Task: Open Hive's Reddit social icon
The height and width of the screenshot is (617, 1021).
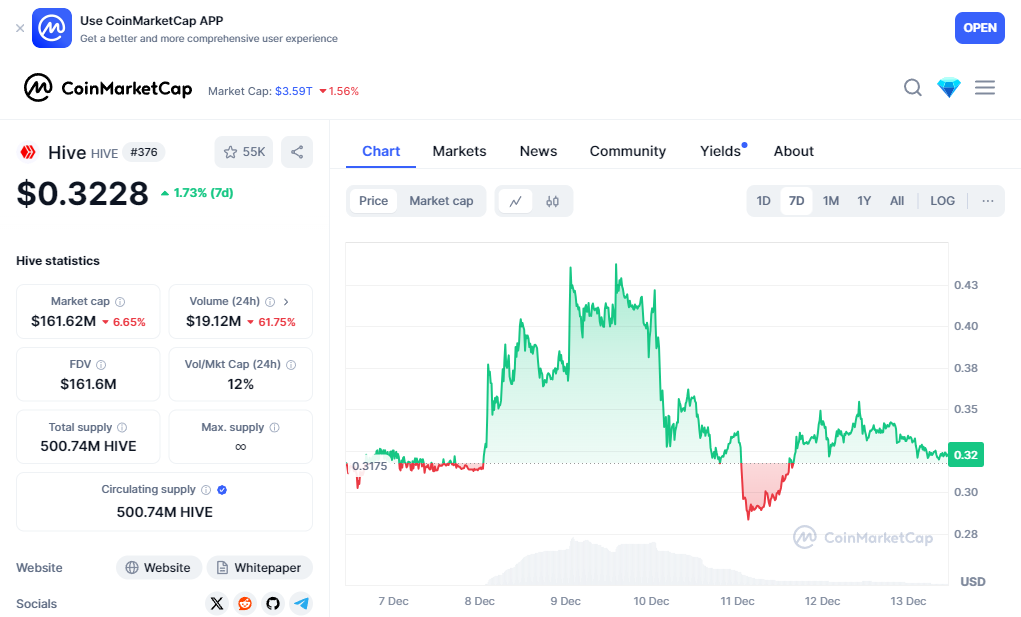Action: point(245,603)
